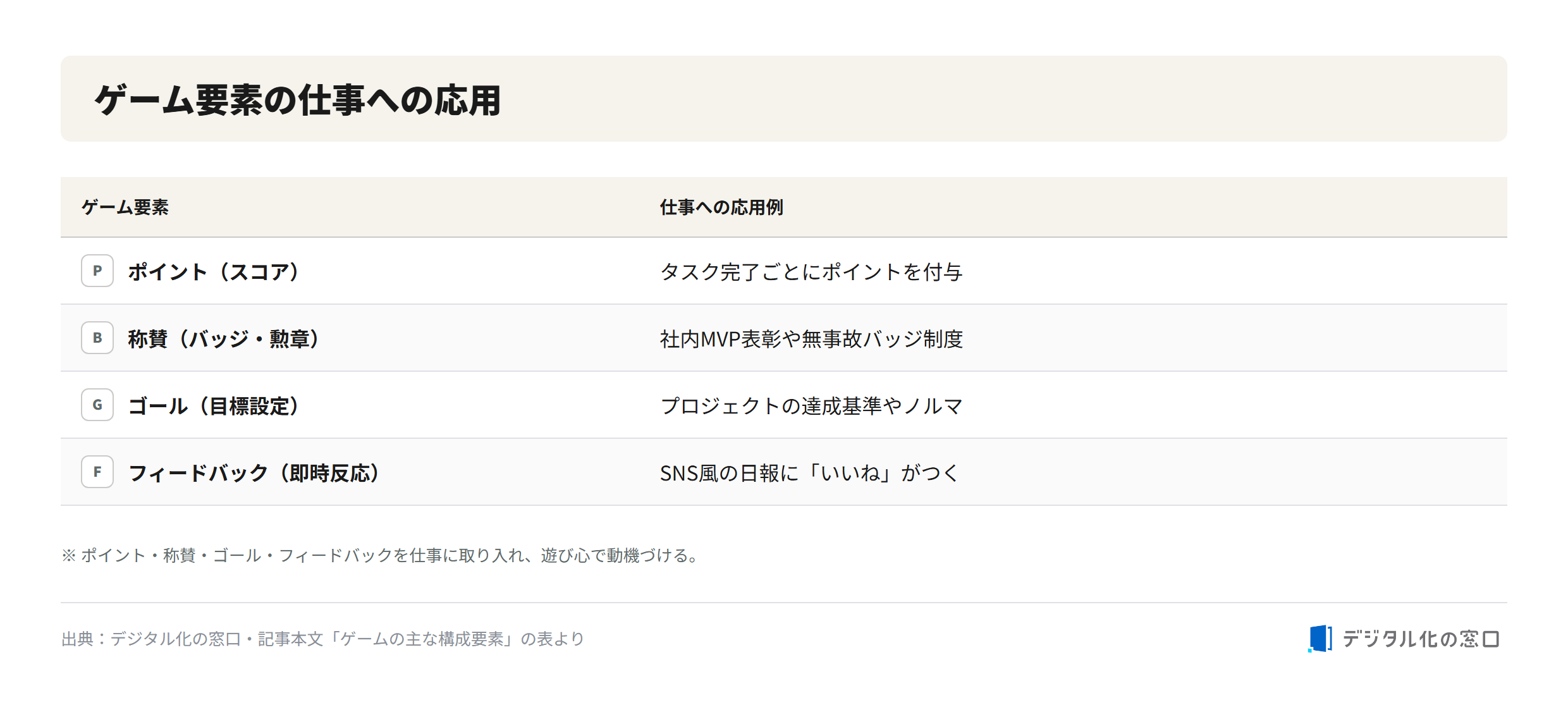Click タスク完了ごとにポイントを付与 cell text
This screenshot has width=1568, height=712.
pyautogui.click(x=811, y=272)
